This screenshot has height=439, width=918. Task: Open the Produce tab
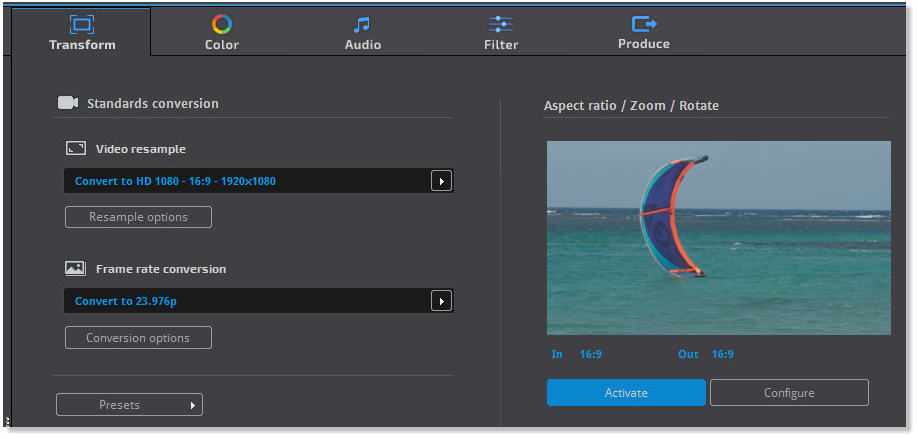coord(644,32)
